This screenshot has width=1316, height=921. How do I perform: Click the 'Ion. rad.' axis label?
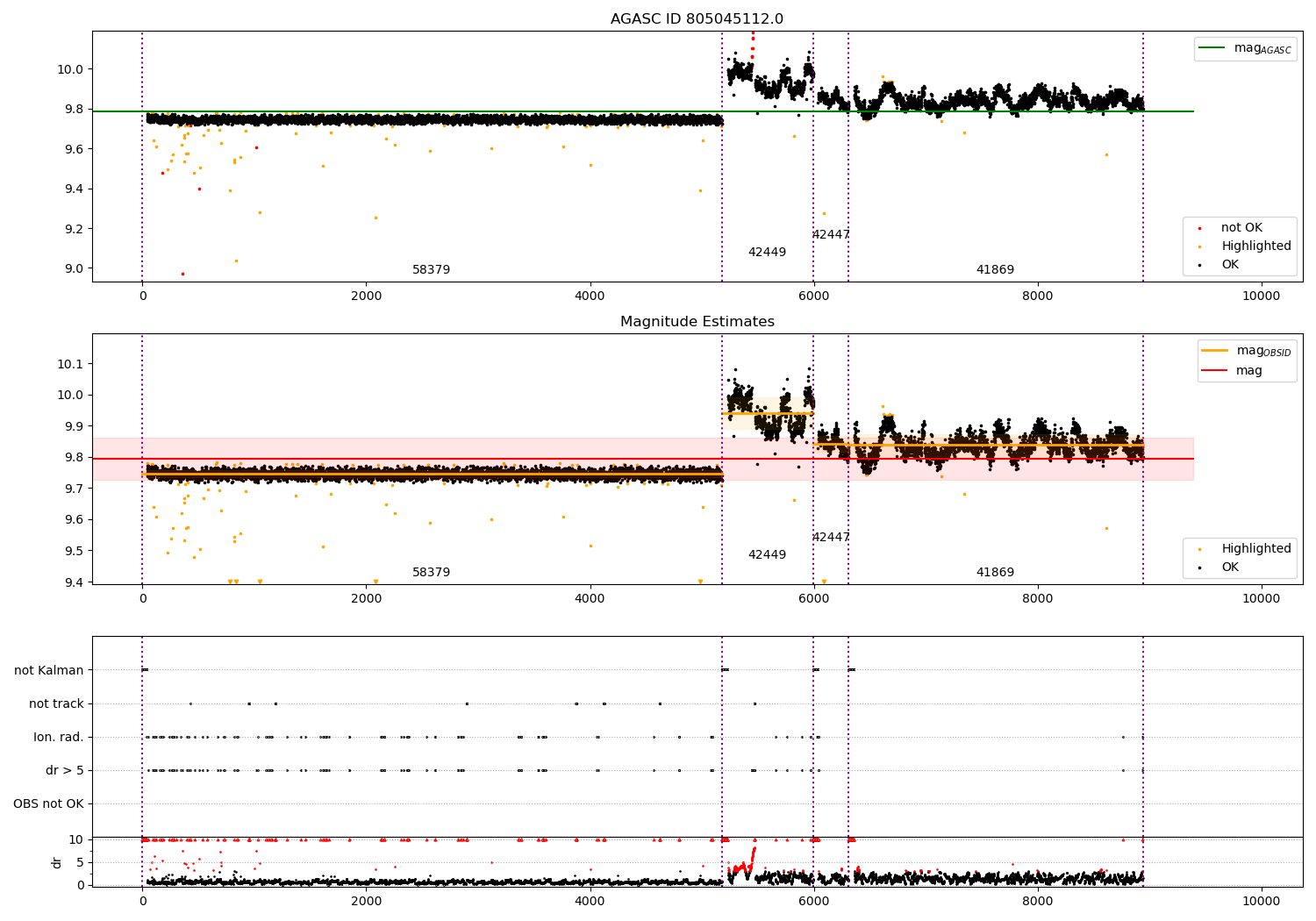pos(59,738)
